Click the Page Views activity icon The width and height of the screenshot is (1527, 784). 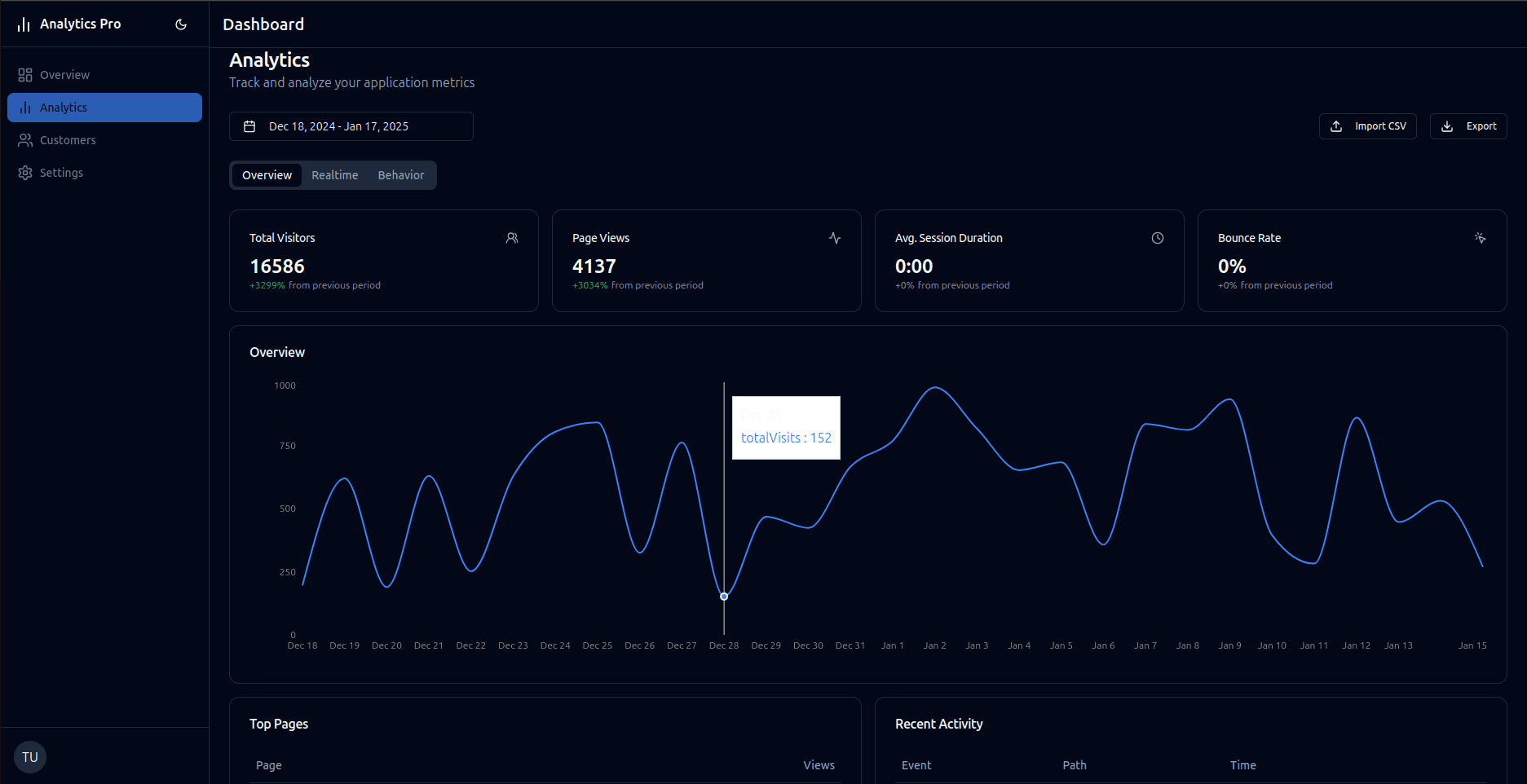pos(834,237)
